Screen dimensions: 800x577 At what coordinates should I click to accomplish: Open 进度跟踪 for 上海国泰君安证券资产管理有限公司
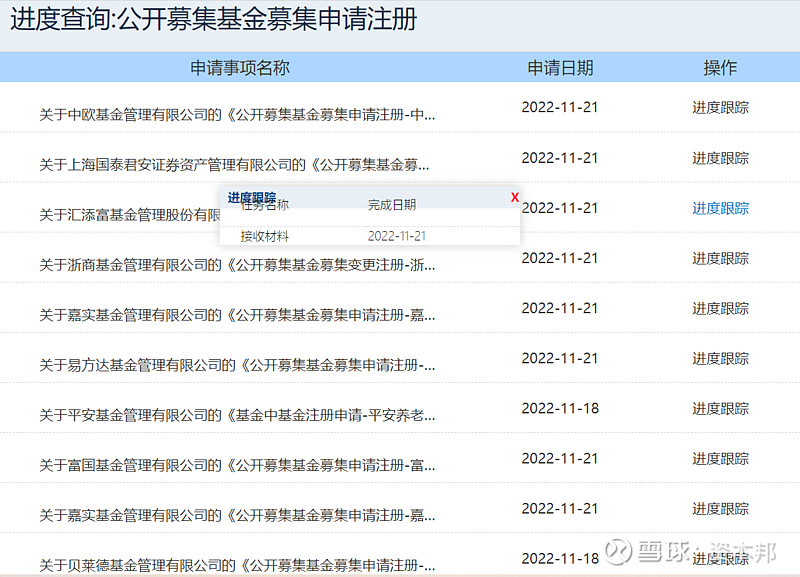pos(722,158)
